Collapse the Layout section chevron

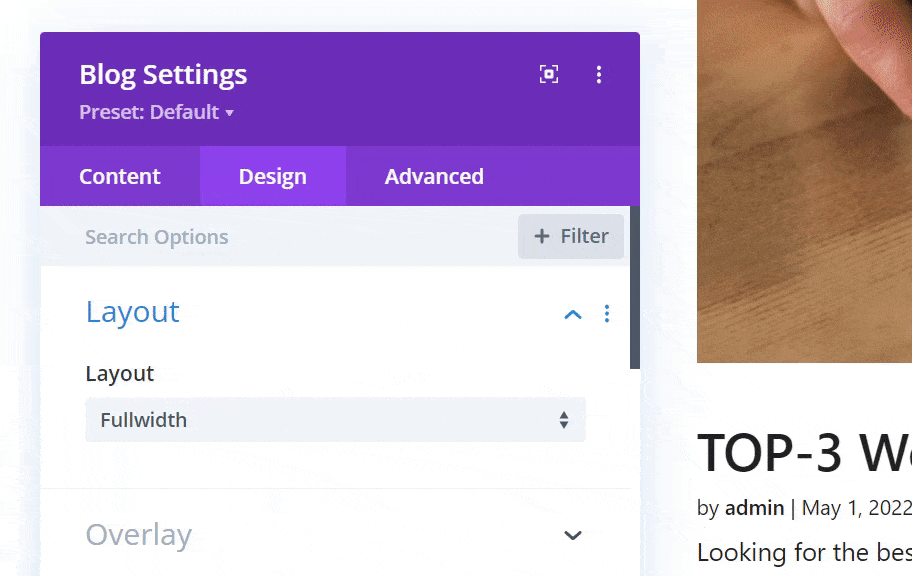pos(573,314)
